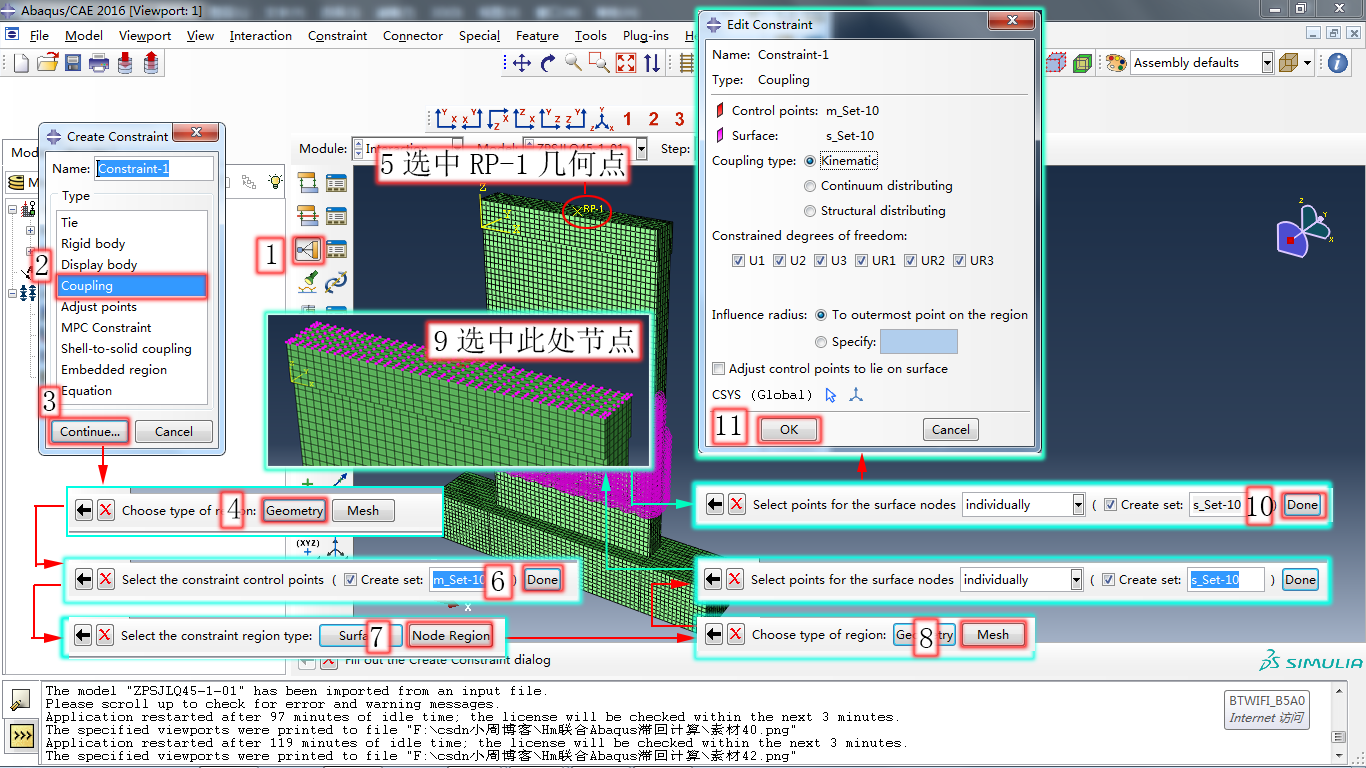The height and width of the screenshot is (768, 1366).
Task: Select MPC Constraint in type list
Action: coord(106,328)
